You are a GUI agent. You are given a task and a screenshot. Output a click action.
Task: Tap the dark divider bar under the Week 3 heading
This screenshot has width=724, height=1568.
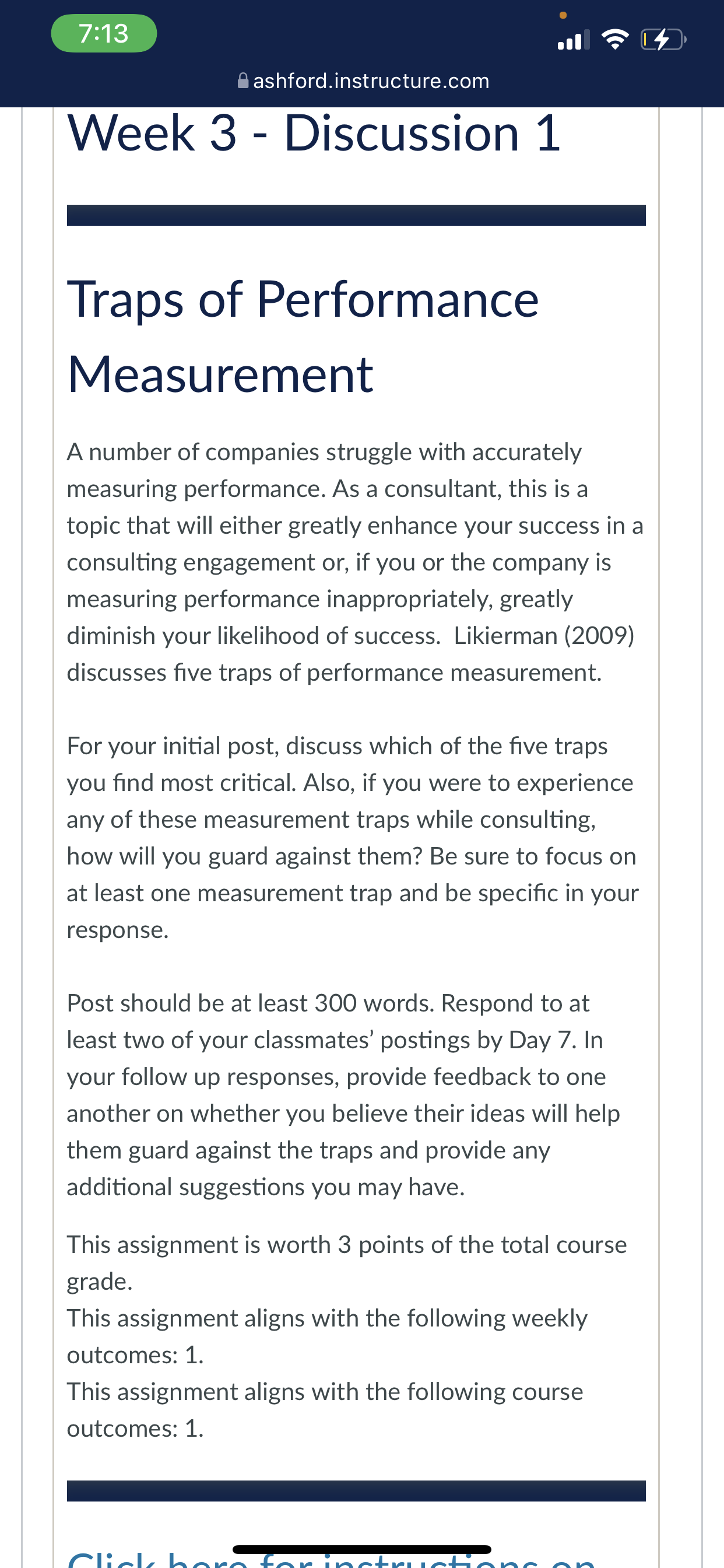(356, 215)
